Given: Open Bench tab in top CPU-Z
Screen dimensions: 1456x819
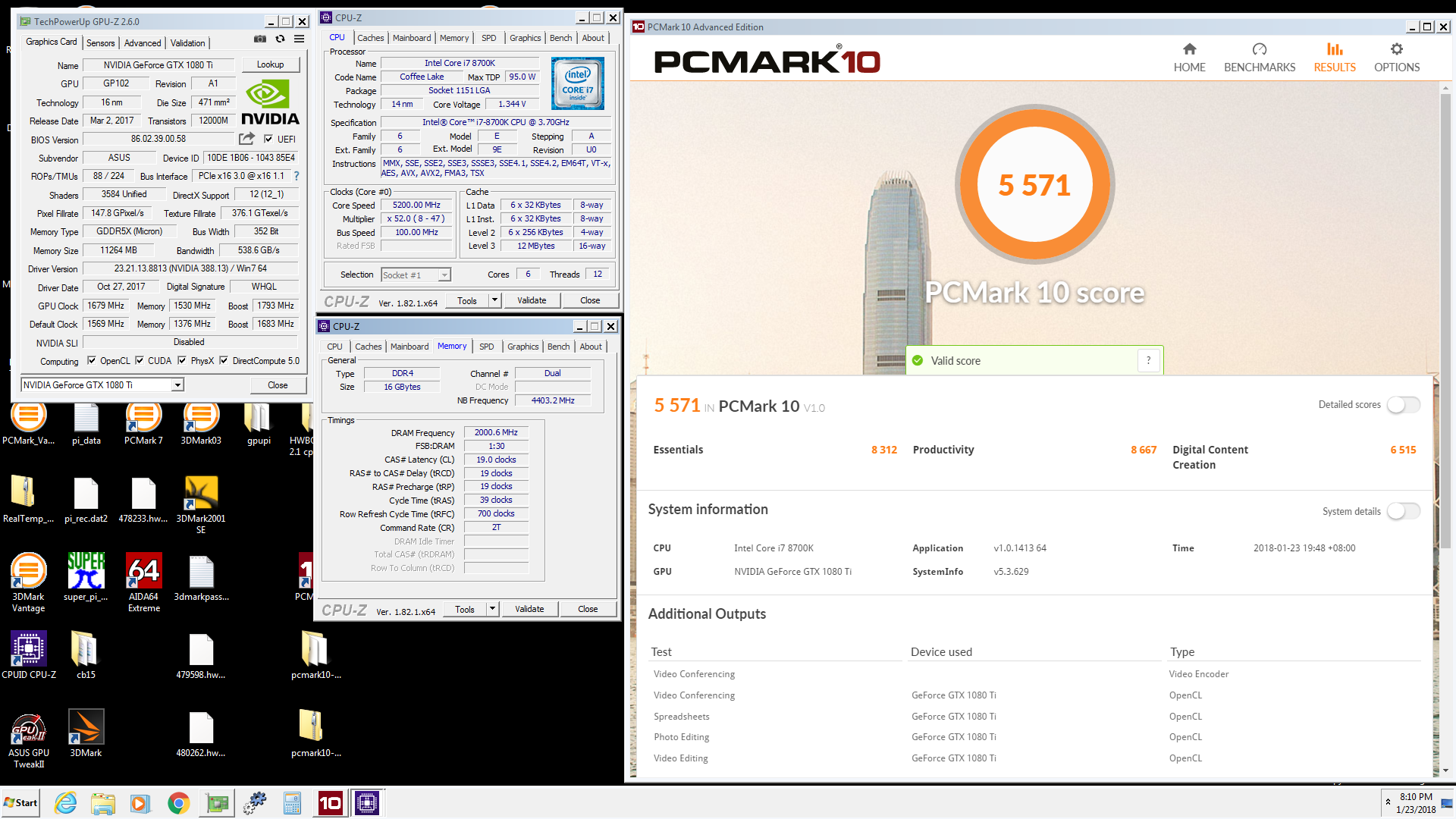Looking at the screenshot, I should coord(561,38).
